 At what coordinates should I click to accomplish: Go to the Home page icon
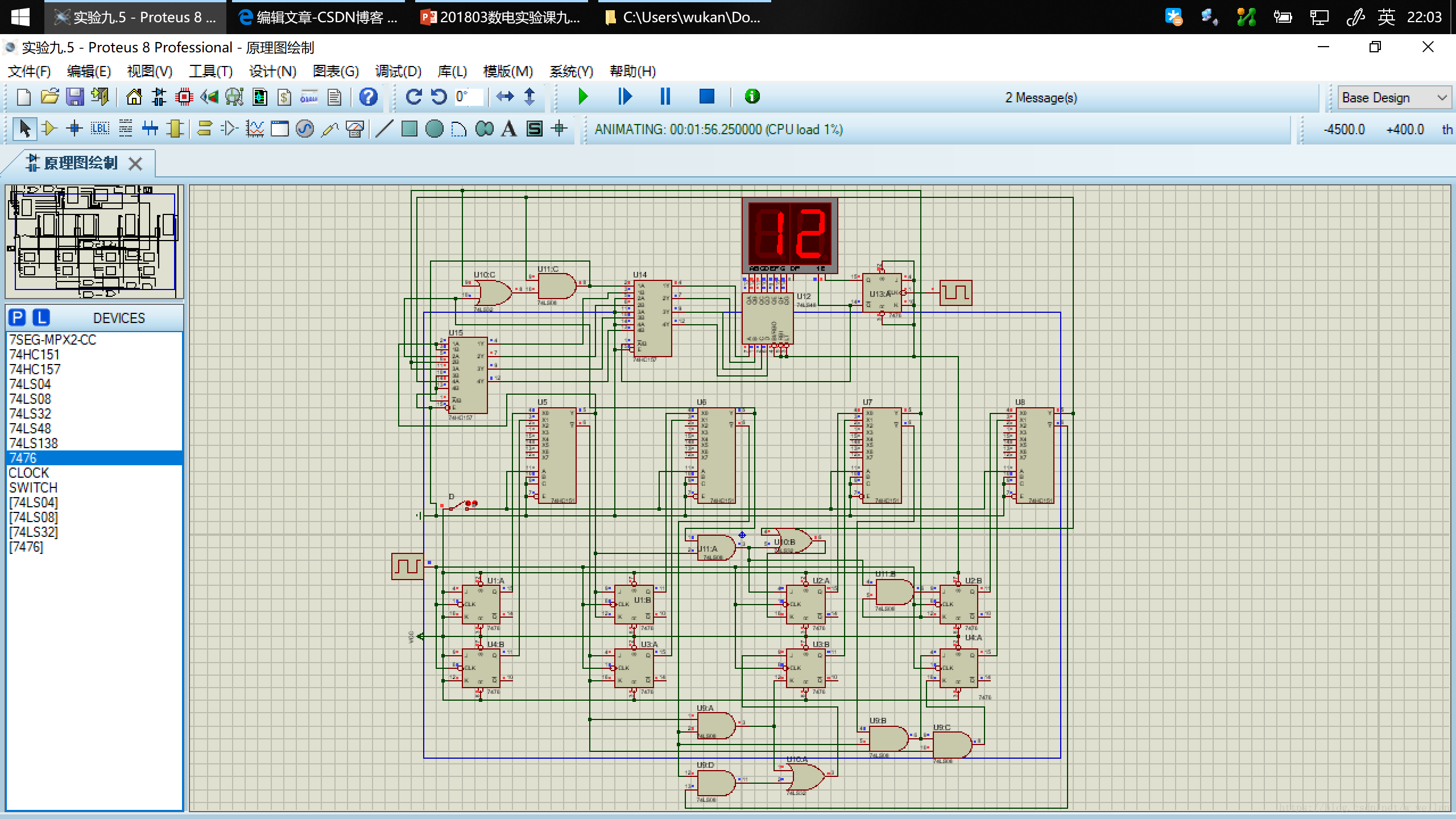point(134,97)
